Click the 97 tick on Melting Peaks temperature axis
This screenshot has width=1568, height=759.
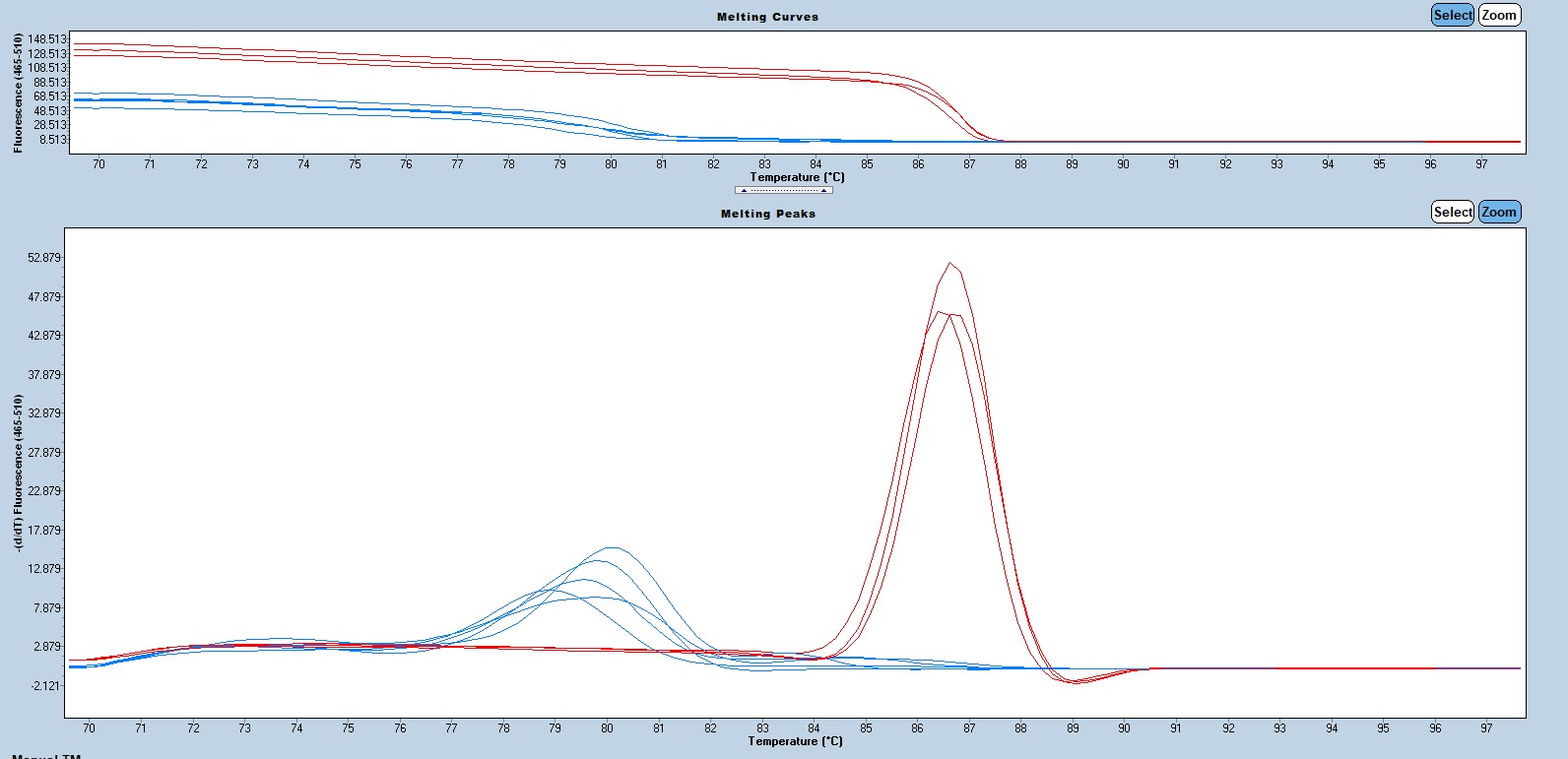pyautogui.click(x=1486, y=728)
